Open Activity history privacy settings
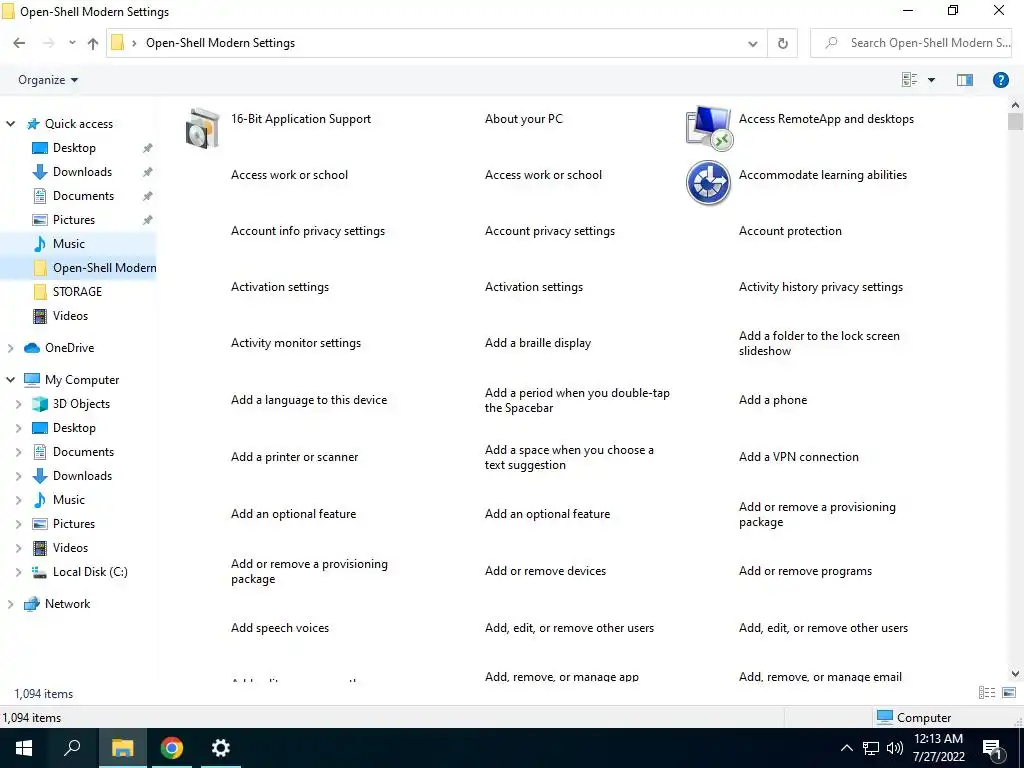This screenshot has width=1024, height=768. pos(821,287)
